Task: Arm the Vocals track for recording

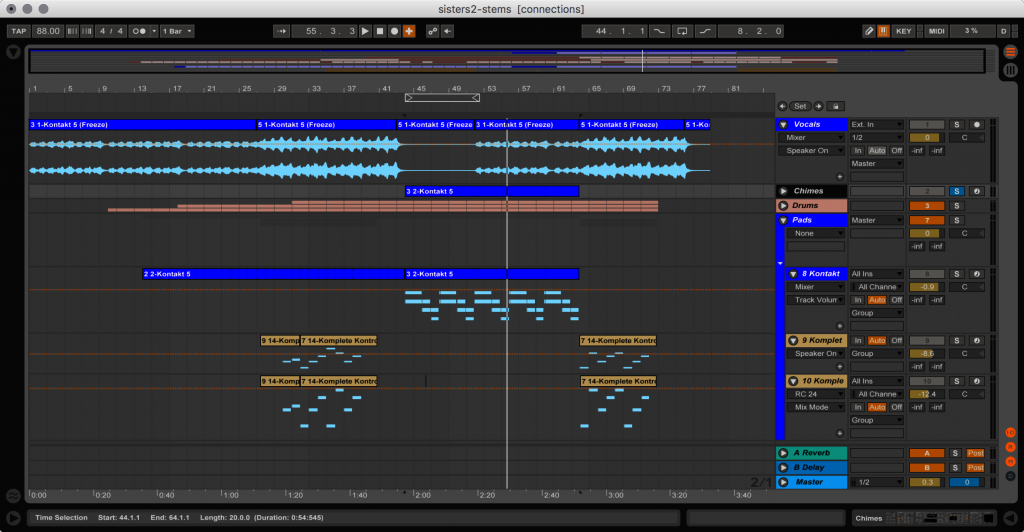Action: (x=977, y=125)
